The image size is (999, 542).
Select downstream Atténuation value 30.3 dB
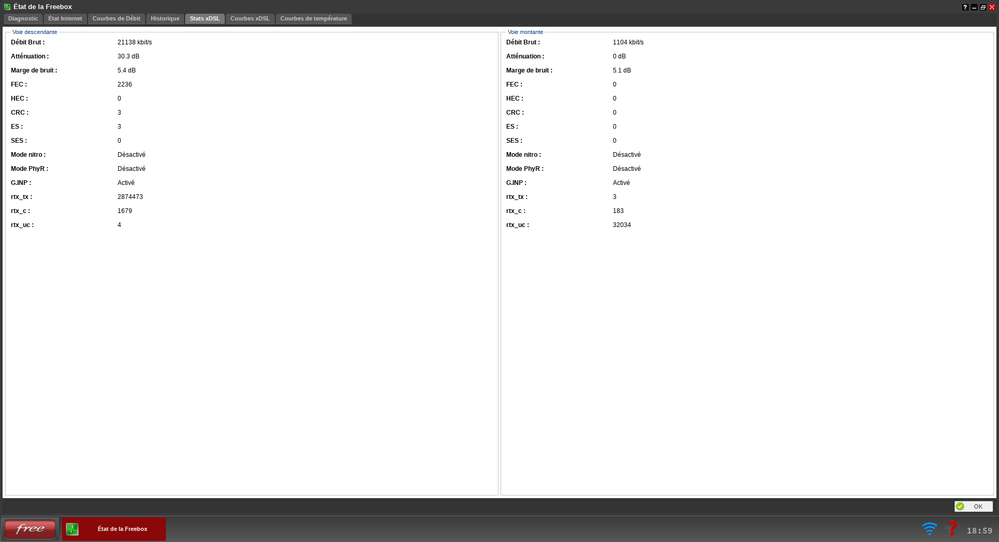(128, 57)
